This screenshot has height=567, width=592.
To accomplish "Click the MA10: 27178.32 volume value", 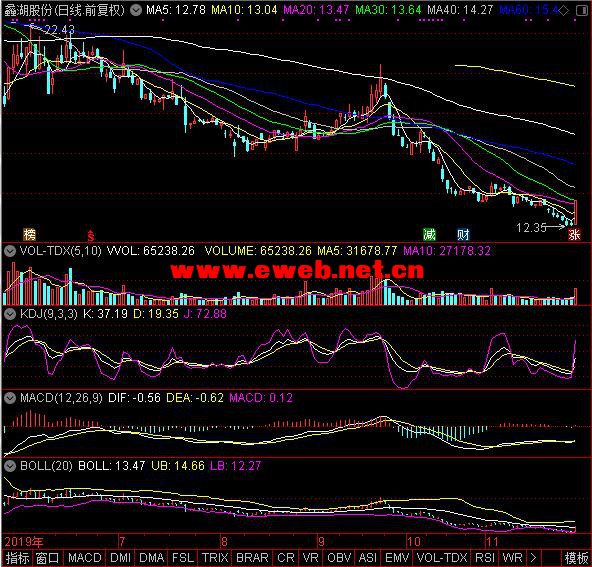I will [x=447, y=251].
